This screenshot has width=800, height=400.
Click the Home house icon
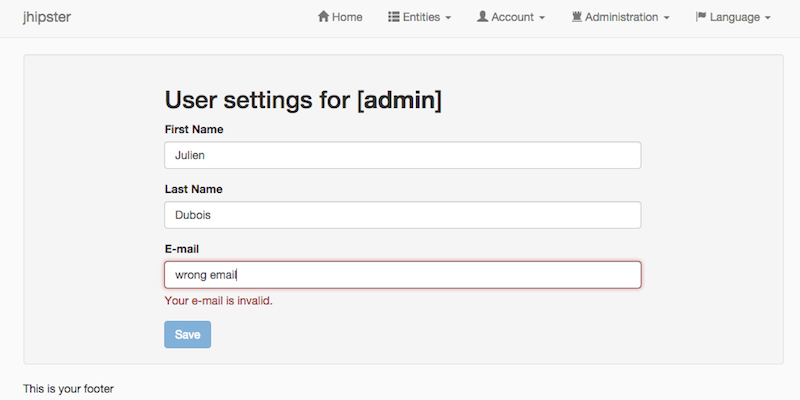tap(323, 17)
